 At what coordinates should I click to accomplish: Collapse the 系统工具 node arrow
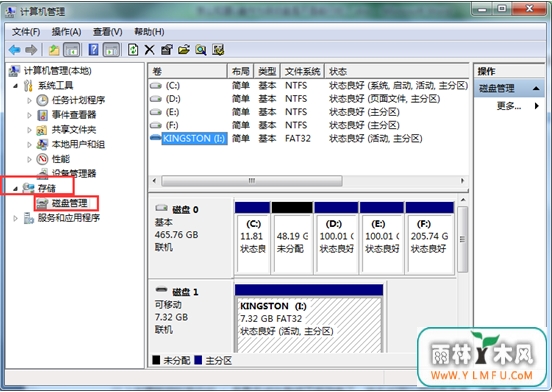(15, 86)
